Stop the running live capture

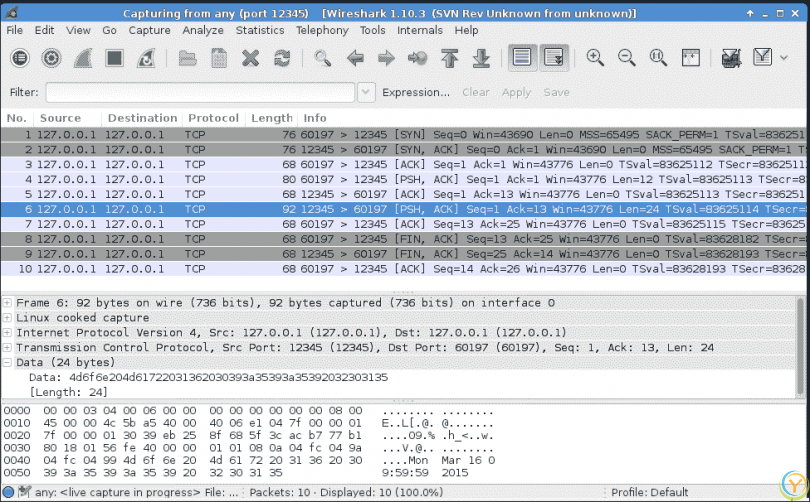point(115,58)
